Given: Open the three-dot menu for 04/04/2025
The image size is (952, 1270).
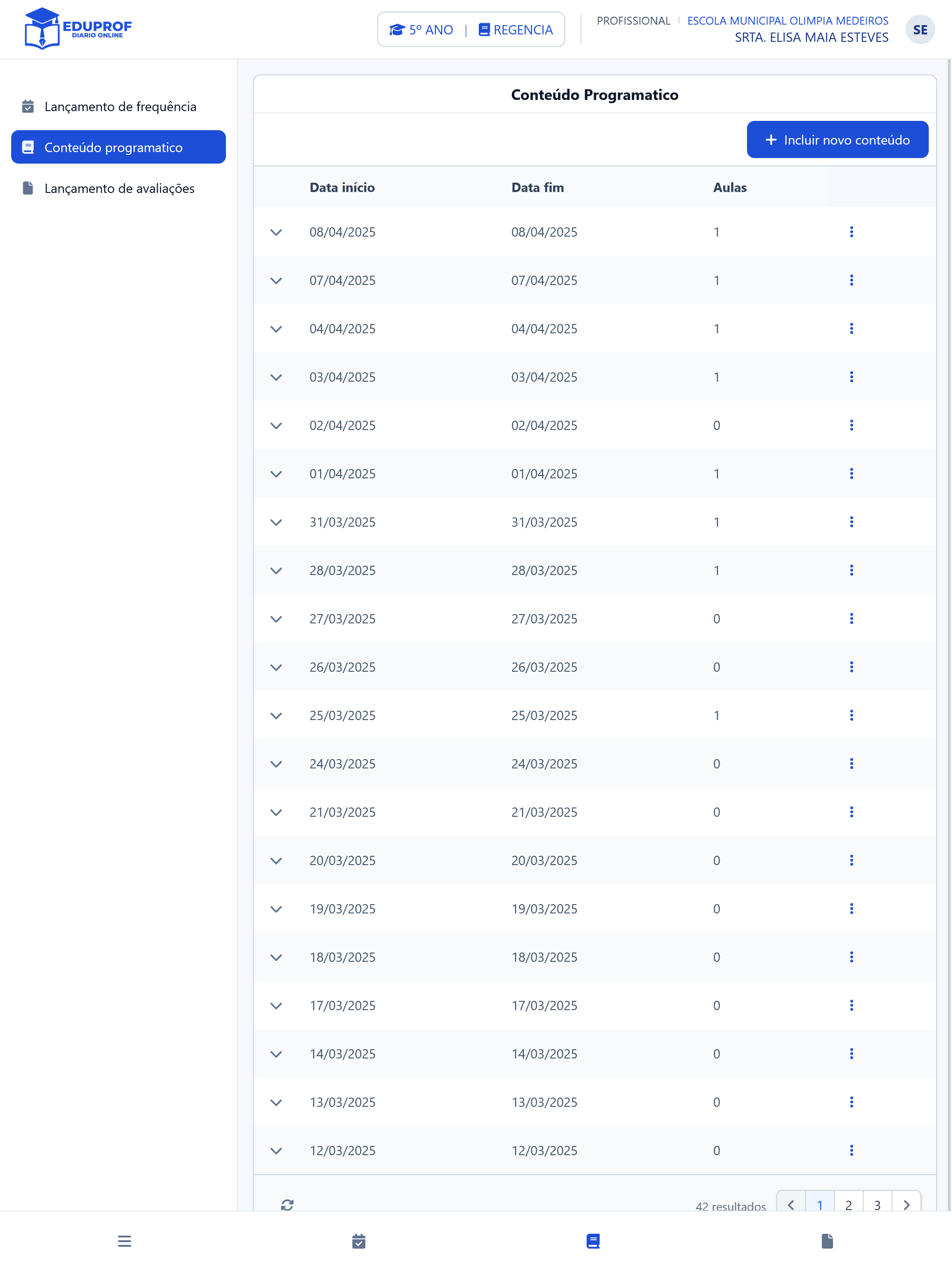Looking at the screenshot, I should click(x=851, y=328).
